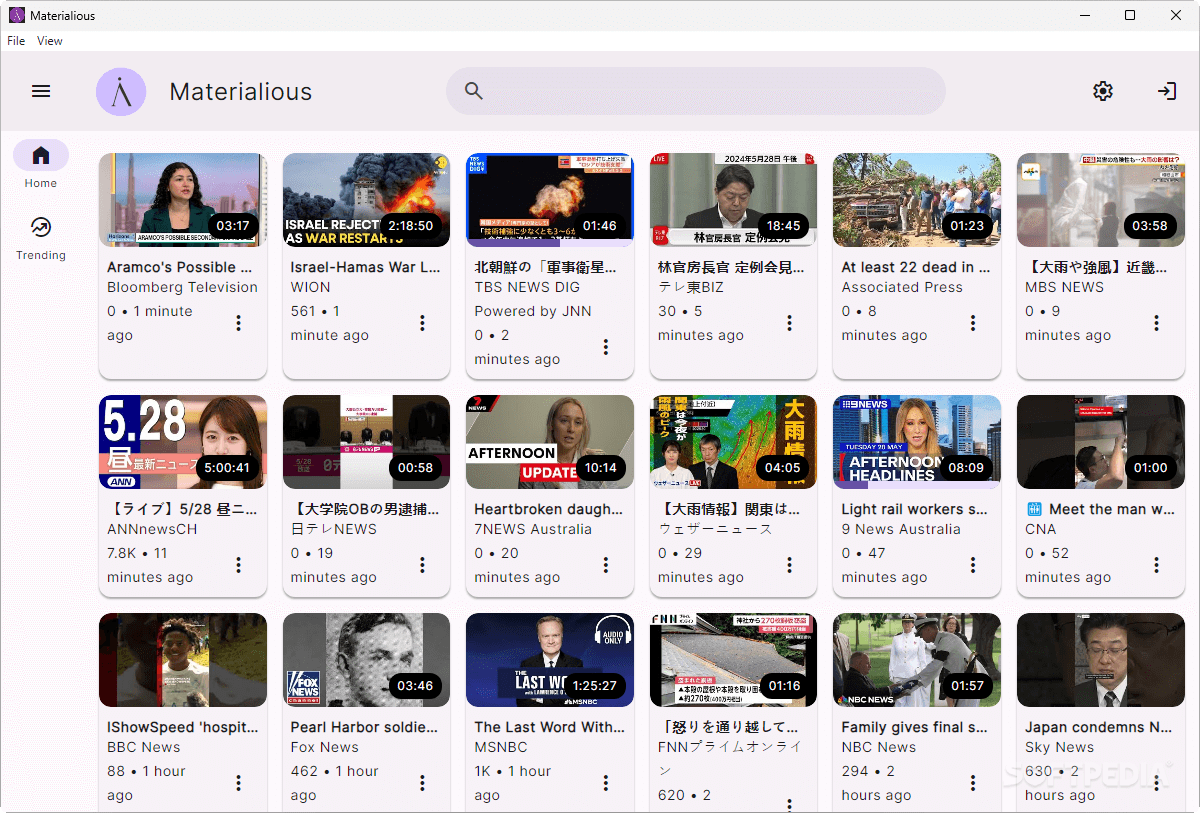Open three-dot menu for テレ東BIZ video
This screenshot has width=1200, height=813.
click(x=789, y=323)
